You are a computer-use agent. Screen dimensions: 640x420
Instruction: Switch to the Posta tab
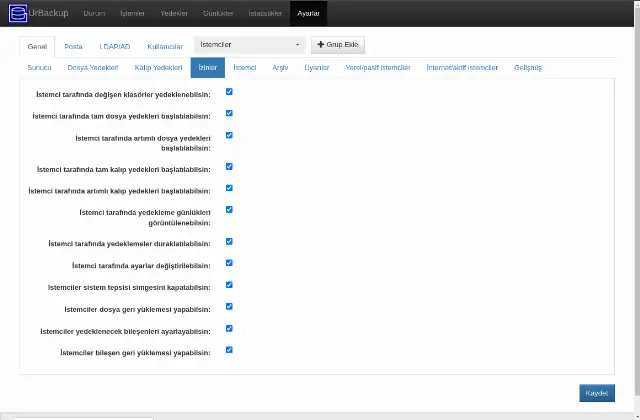(x=73, y=47)
